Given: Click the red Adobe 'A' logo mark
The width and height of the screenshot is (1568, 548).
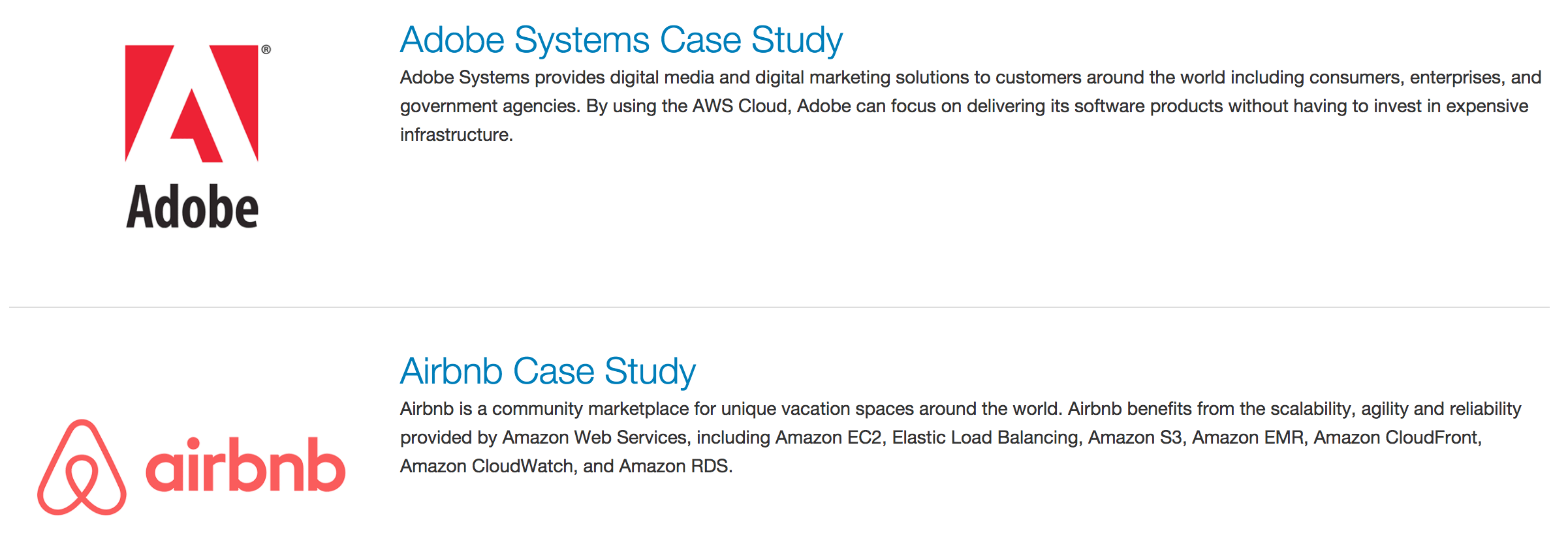Looking at the screenshot, I should click(192, 104).
